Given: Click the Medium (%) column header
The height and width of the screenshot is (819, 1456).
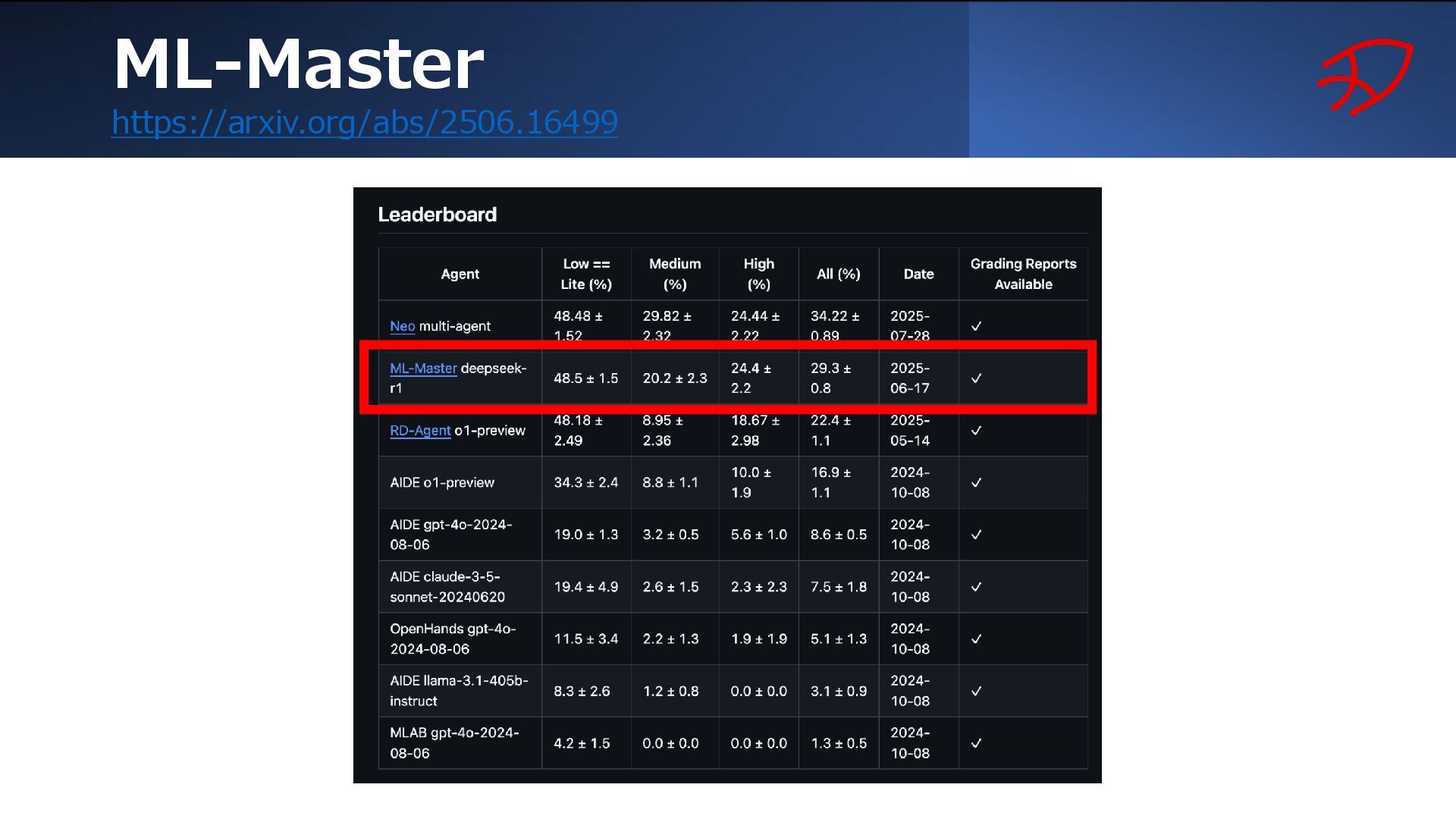Looking at the screenshot, I should (675, 275).
